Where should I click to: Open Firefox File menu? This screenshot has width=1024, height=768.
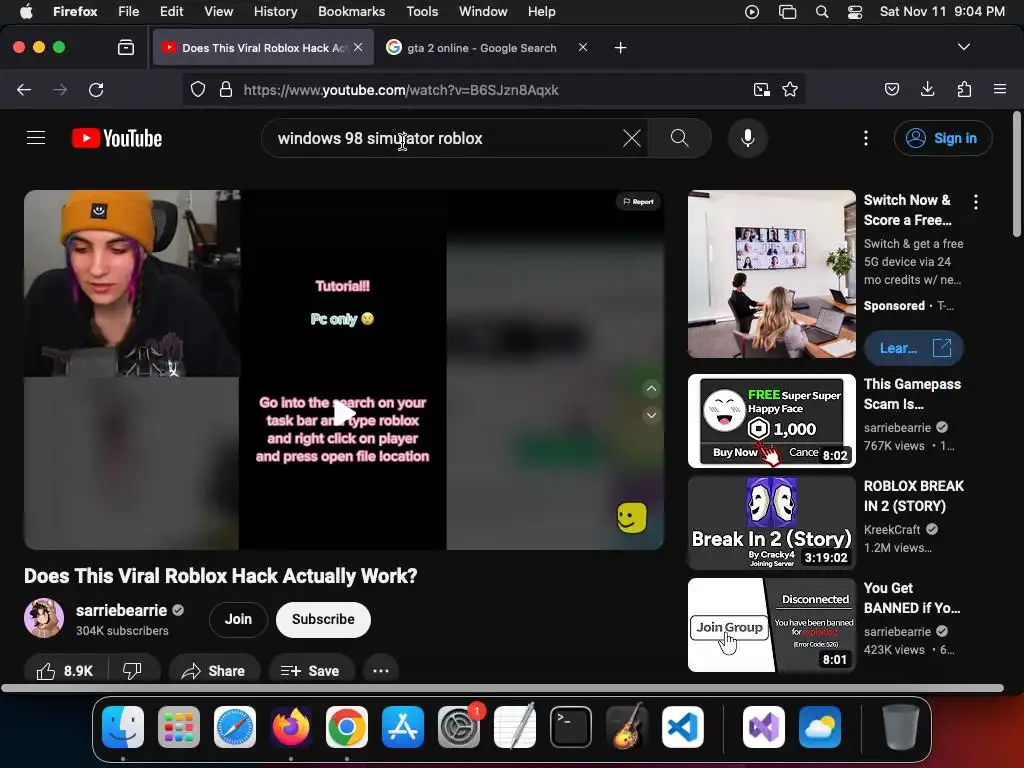click(129, 12)
